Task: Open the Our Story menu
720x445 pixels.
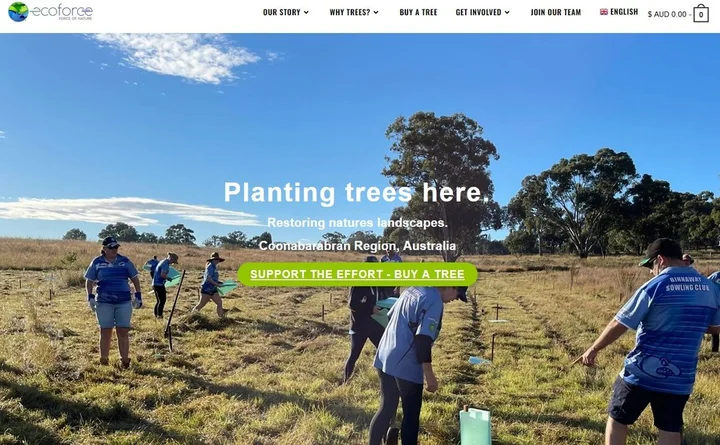Action: tap(281, 12)
